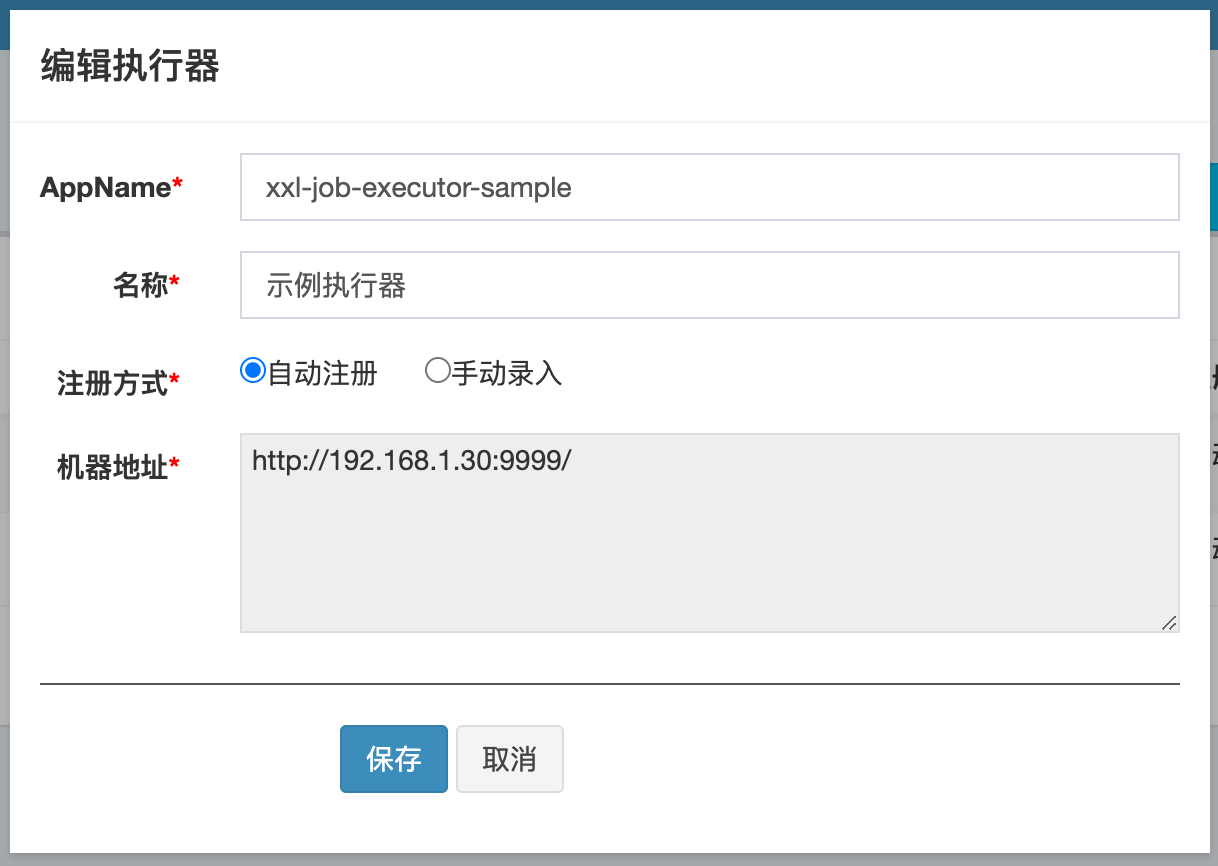Click the divider line above 保存
The image size is (1218, 866).
pos(609,684)
